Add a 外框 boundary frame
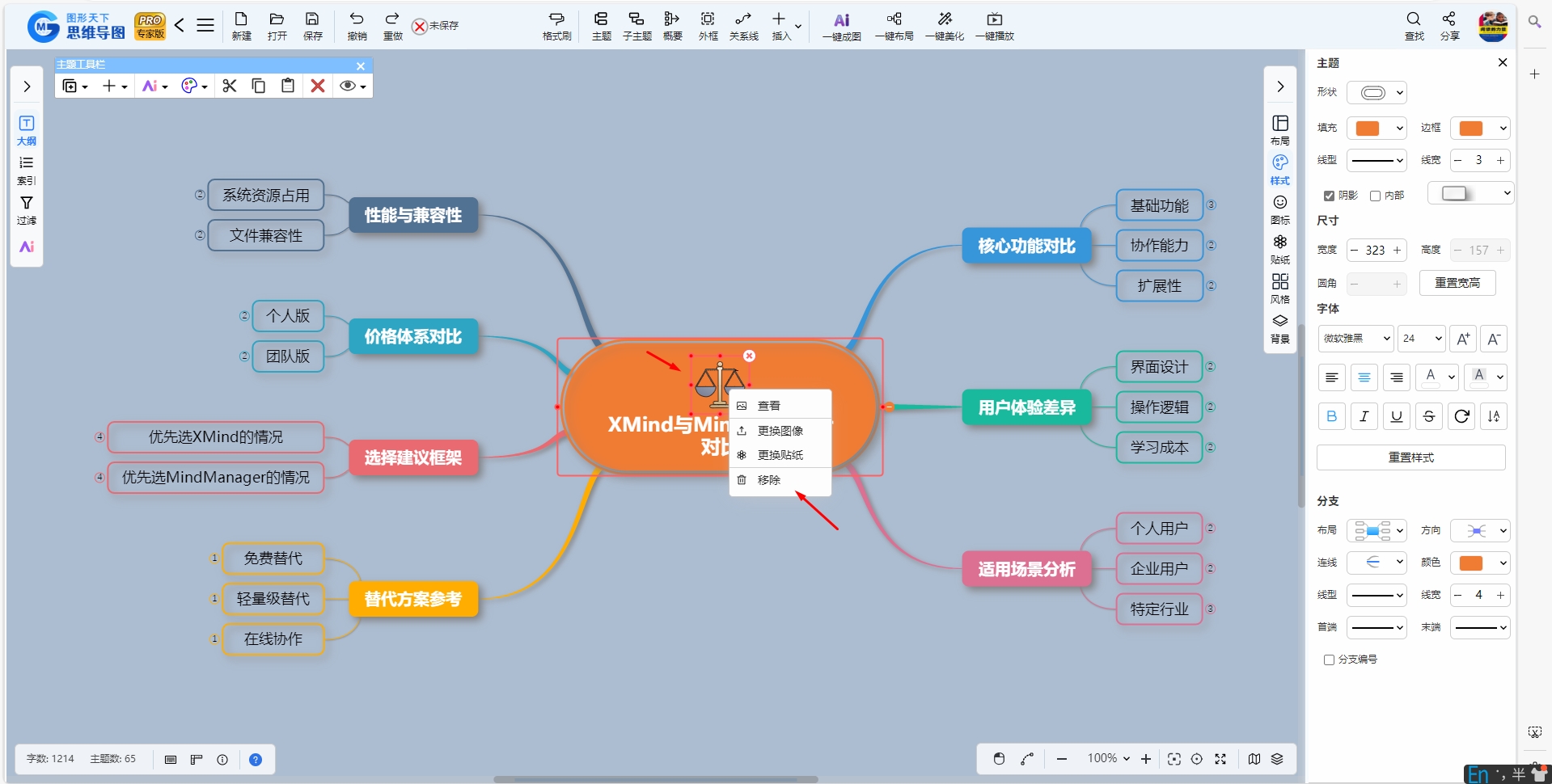 pyautogui.click(x=708, y=26)
